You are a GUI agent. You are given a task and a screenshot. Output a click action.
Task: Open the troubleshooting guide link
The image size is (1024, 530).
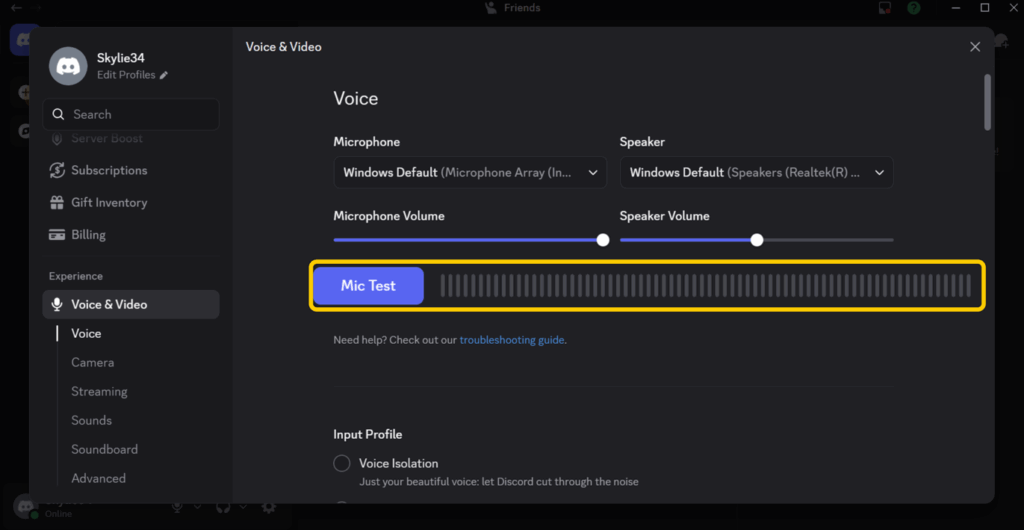[511, 340]
